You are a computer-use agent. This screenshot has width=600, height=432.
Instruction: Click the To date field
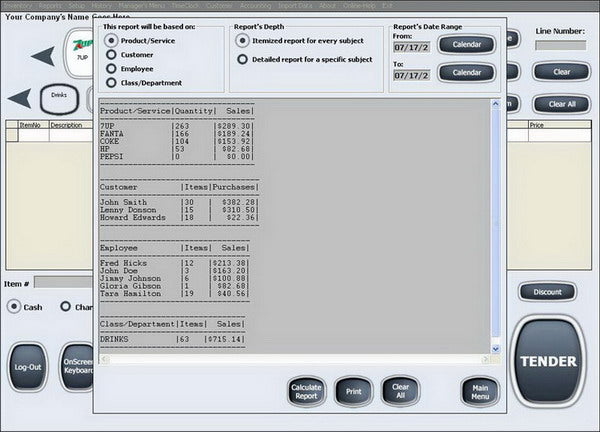pyautogui.click(x=412, y=75)
